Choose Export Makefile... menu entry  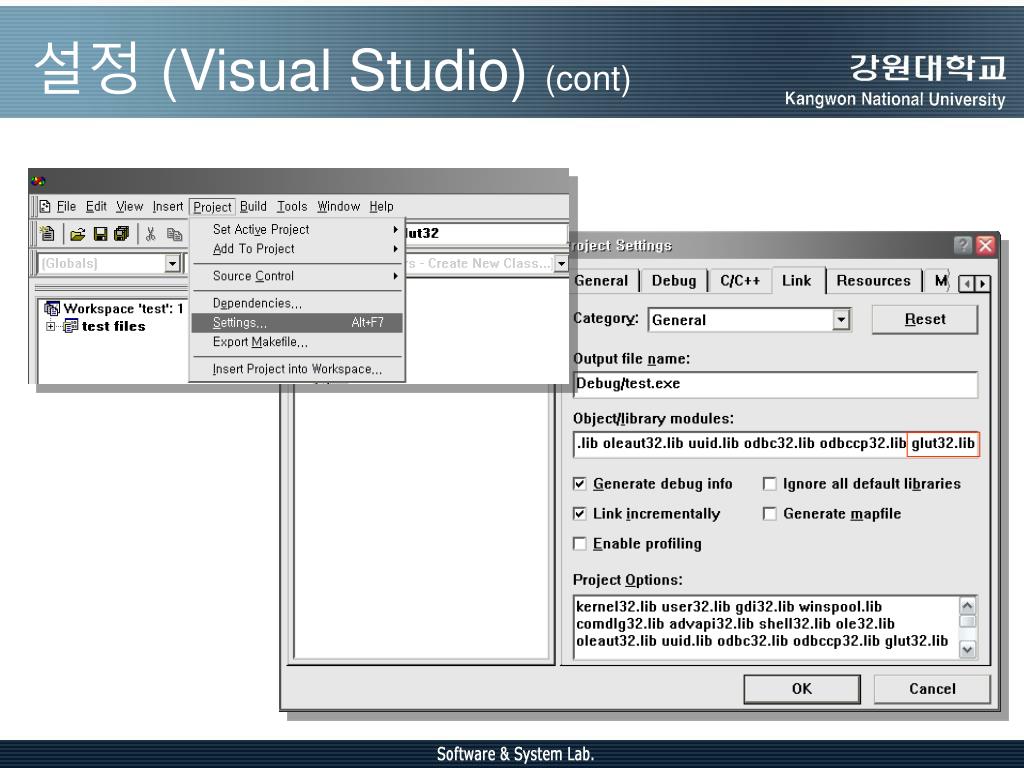point(298,342)
